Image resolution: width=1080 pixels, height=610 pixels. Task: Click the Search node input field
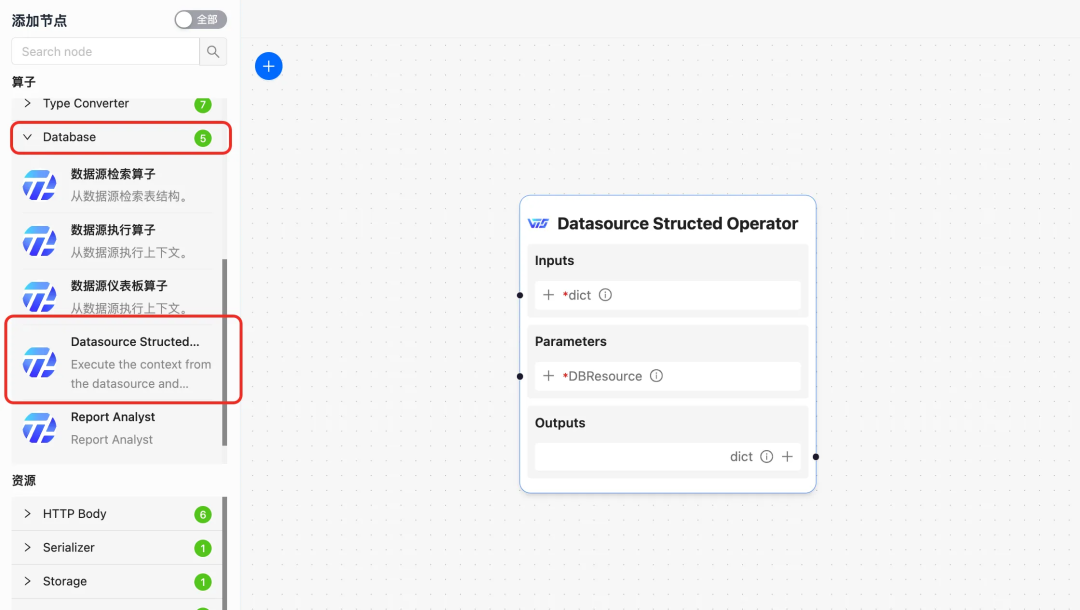tap(105, 52)
